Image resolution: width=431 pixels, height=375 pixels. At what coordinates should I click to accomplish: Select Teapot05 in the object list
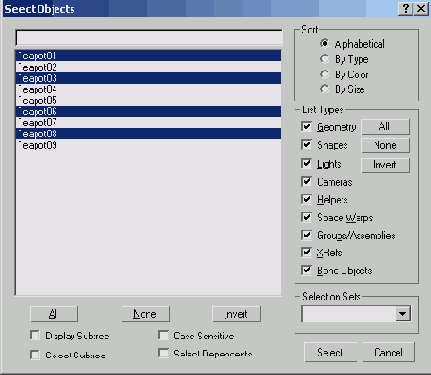tap(148, 100)
